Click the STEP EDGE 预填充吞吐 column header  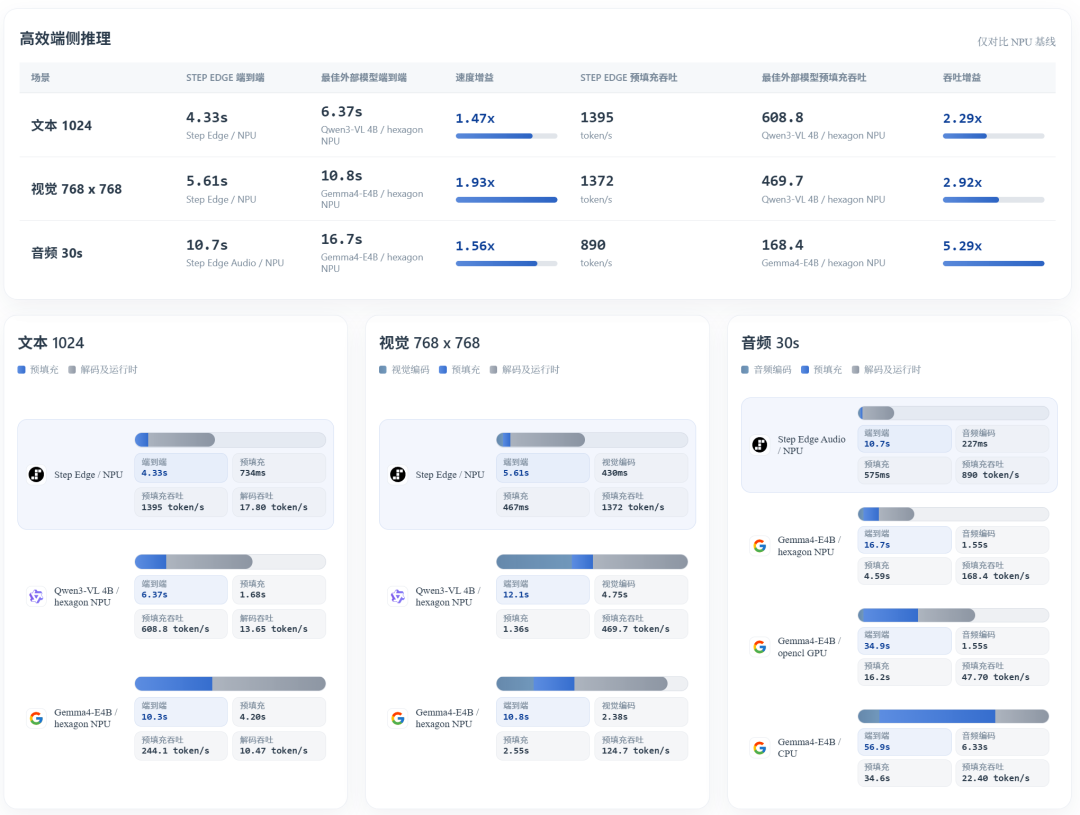click(x=629, y=78)
